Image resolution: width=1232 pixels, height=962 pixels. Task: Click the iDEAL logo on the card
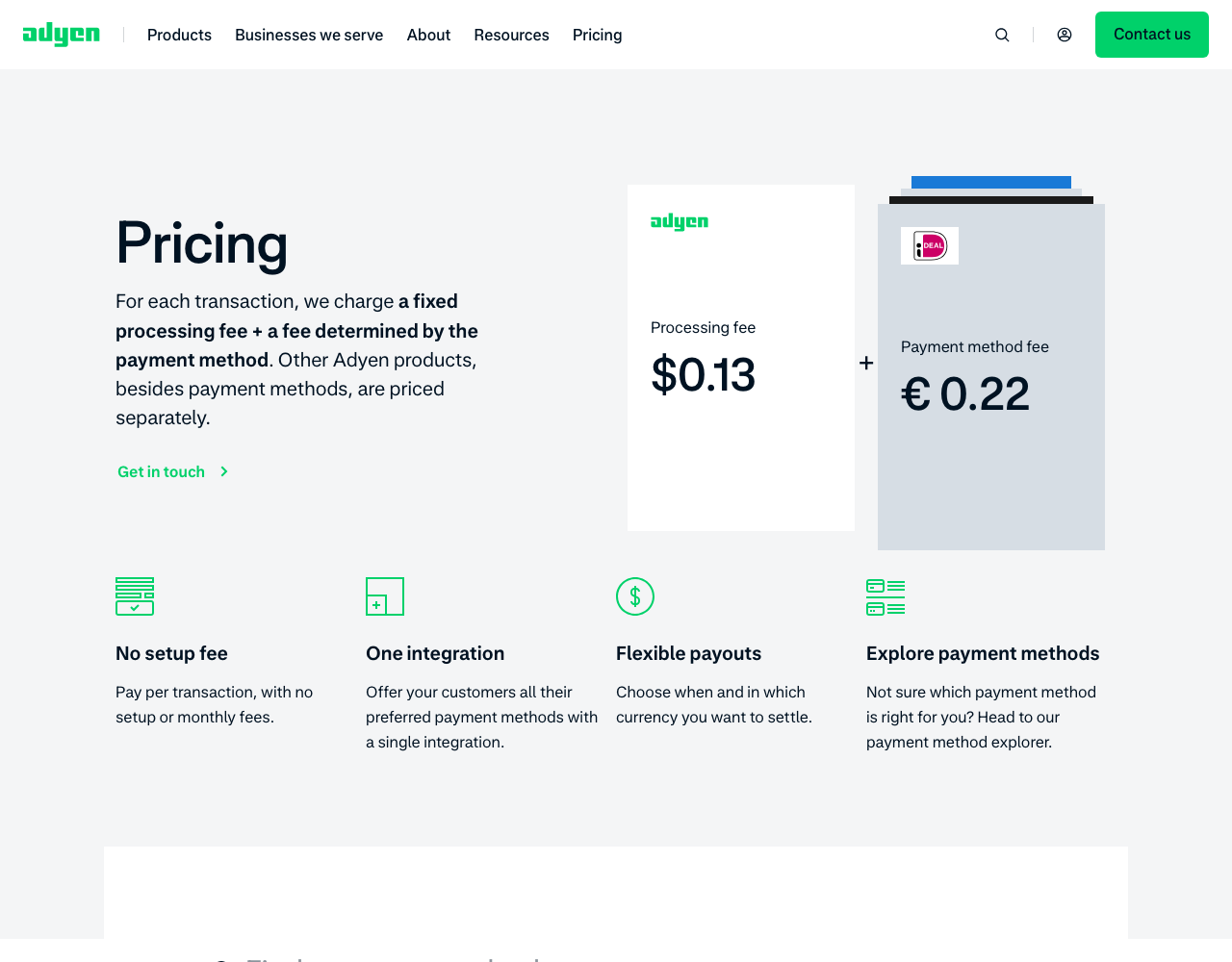point(930,245)
